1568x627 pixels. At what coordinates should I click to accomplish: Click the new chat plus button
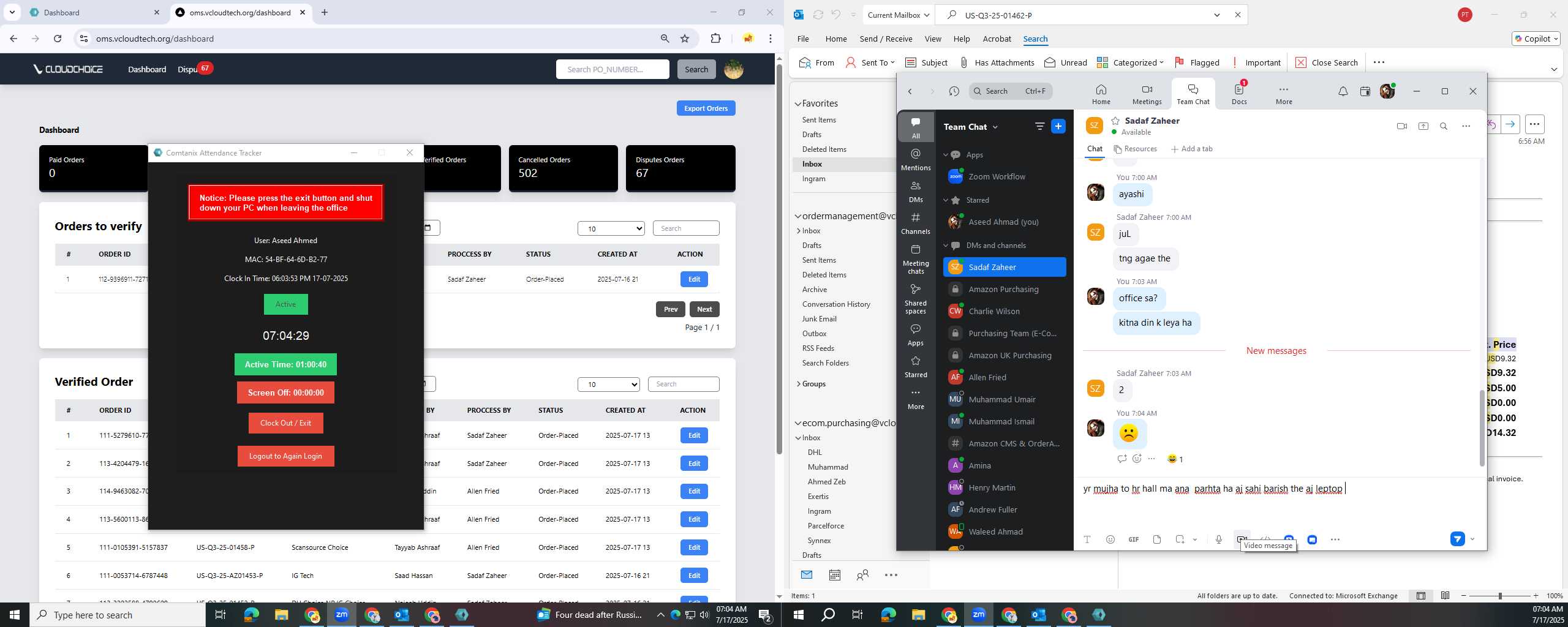coord(1058,126)
